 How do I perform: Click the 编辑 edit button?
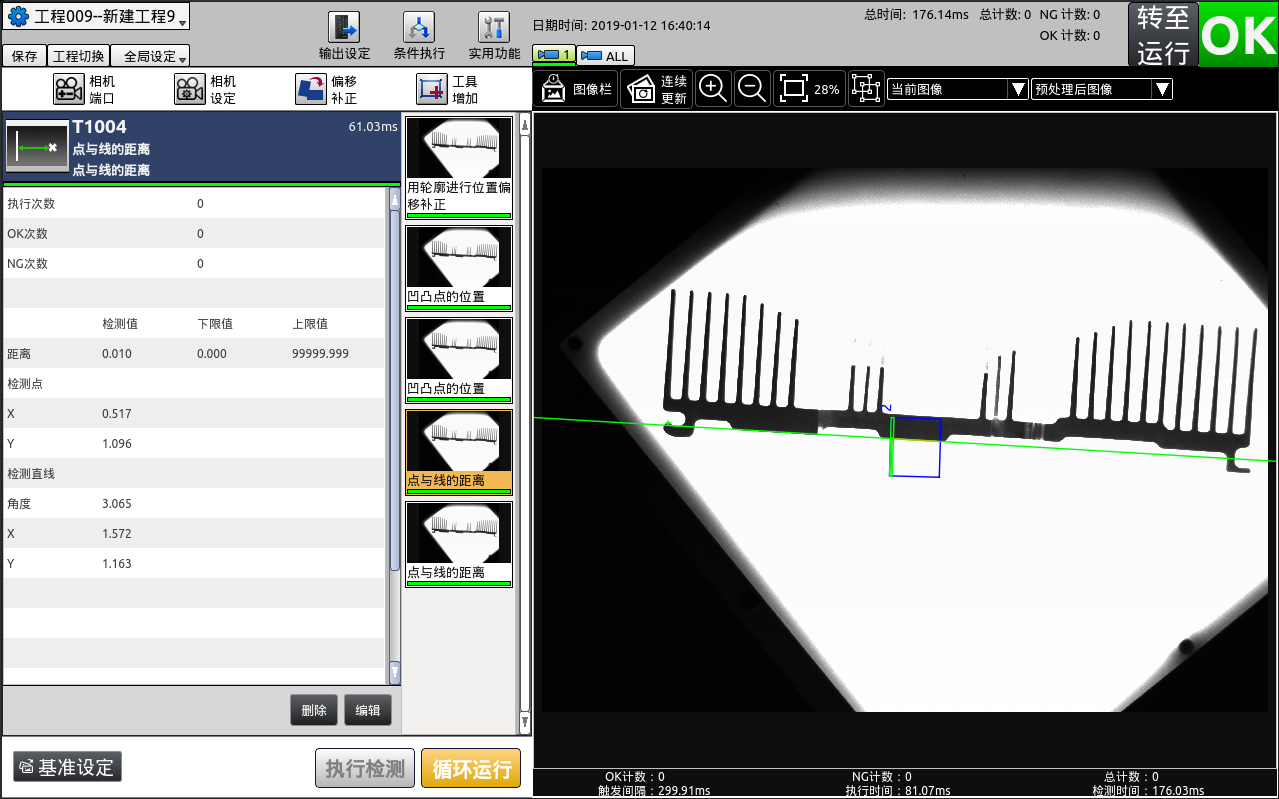pos(368,710)
